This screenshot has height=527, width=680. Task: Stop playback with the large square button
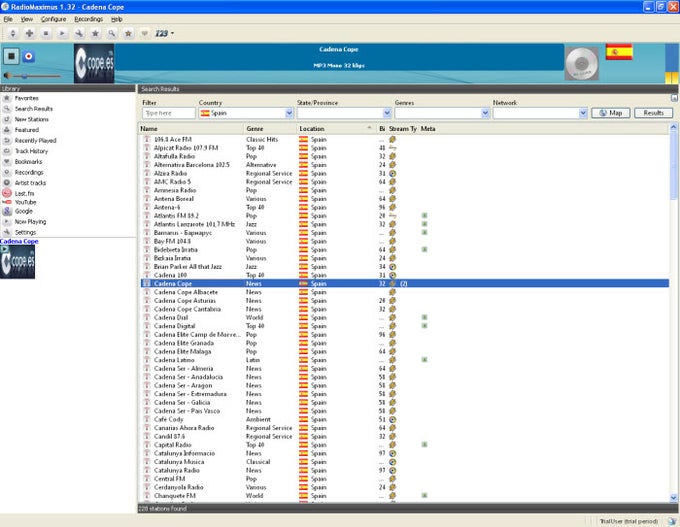pyautogui.click(x=11, y=56)
